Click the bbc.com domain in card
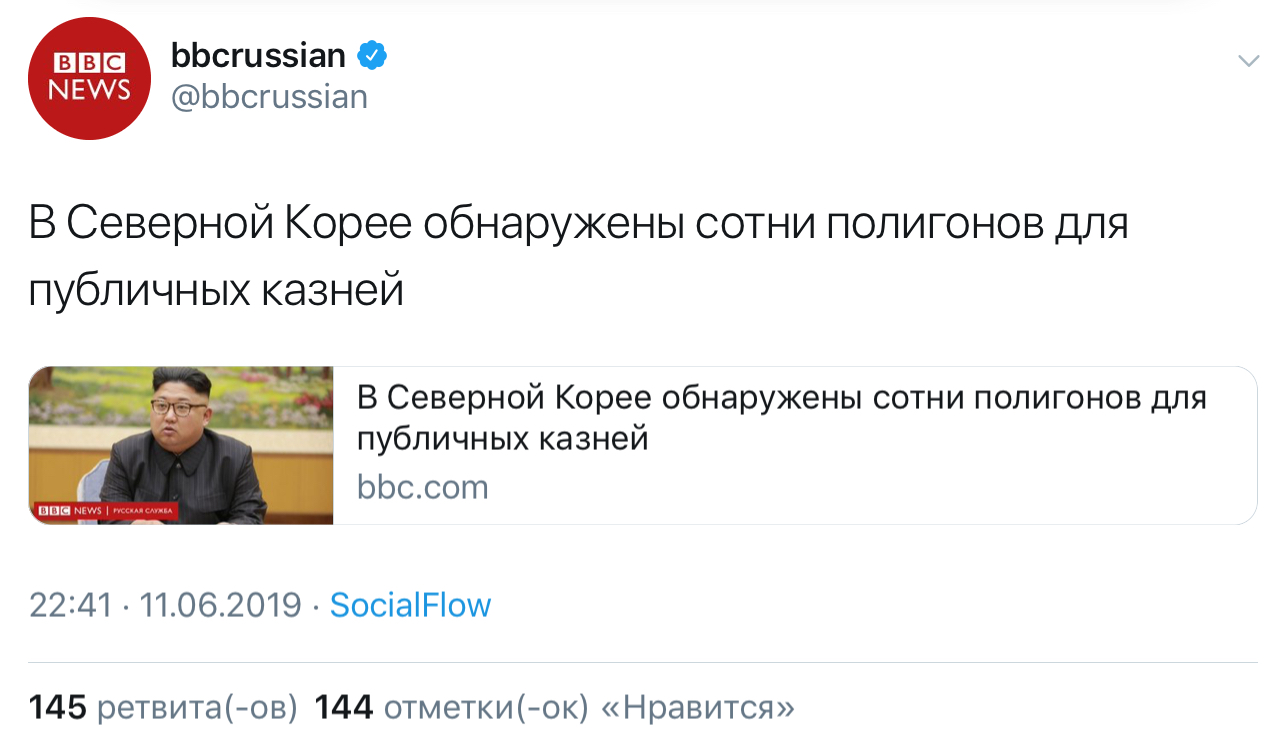Viewport: 1266px width, 748px height. [422, 487]
